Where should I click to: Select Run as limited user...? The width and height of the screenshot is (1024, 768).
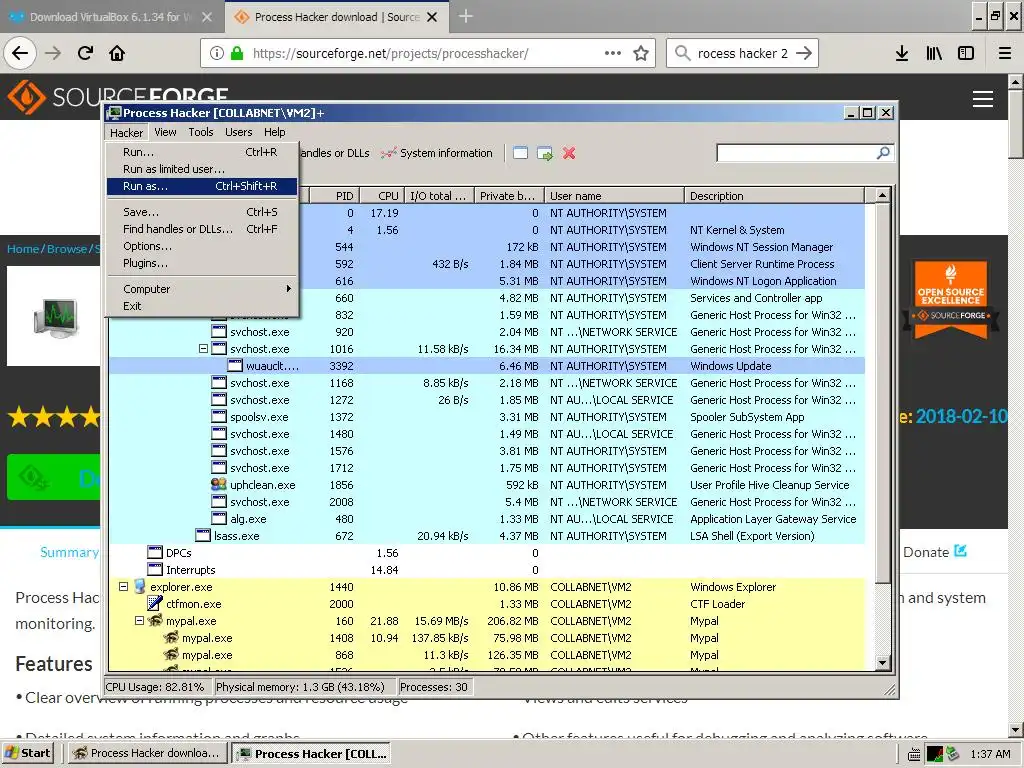(202, 169)
